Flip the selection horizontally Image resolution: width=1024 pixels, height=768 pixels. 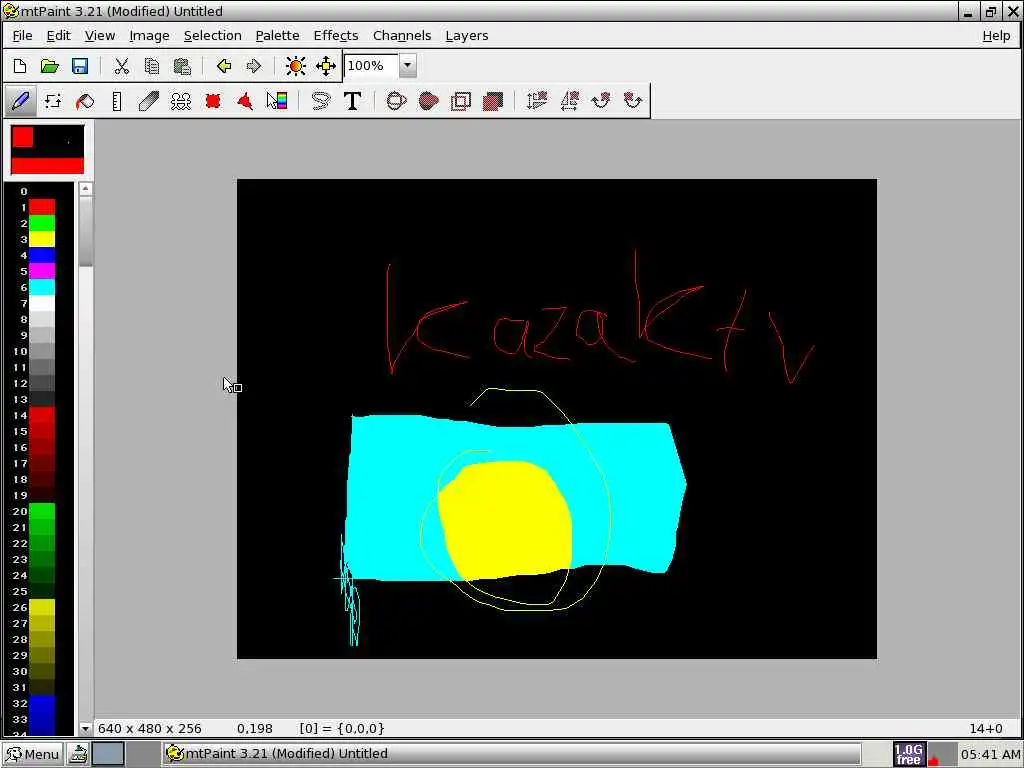[569, 101]
